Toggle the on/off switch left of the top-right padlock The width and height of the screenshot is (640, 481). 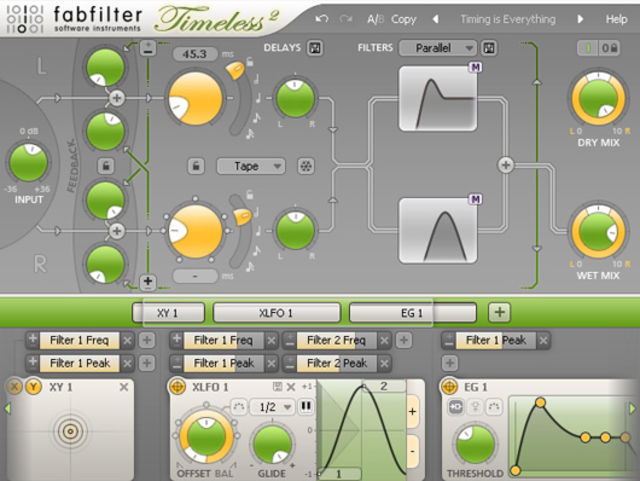point(587,48)
